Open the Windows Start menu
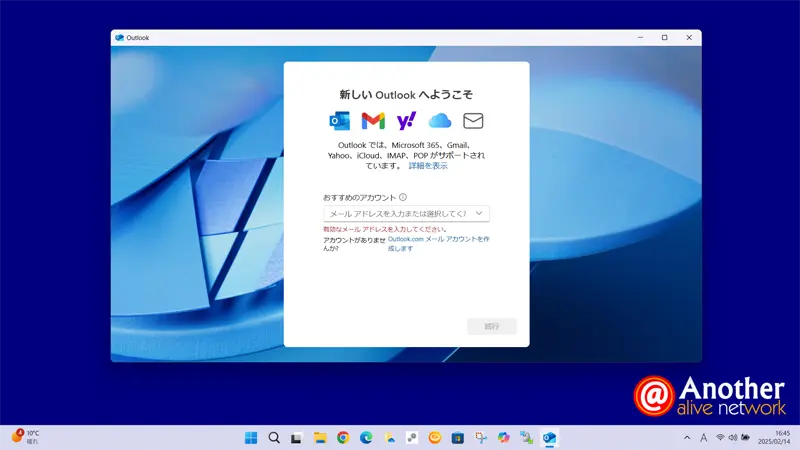Image resolution: width=800 pixels, height=450 pixels. 251,438
